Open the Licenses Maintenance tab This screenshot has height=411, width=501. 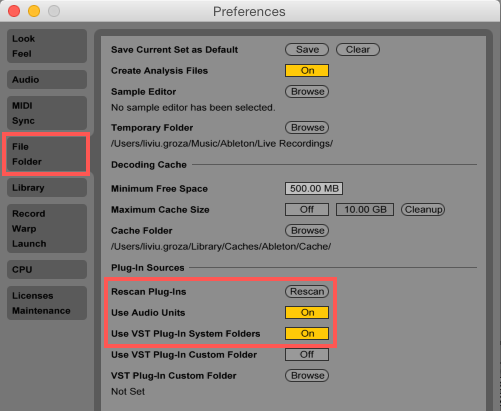click(x=47, y=303)
